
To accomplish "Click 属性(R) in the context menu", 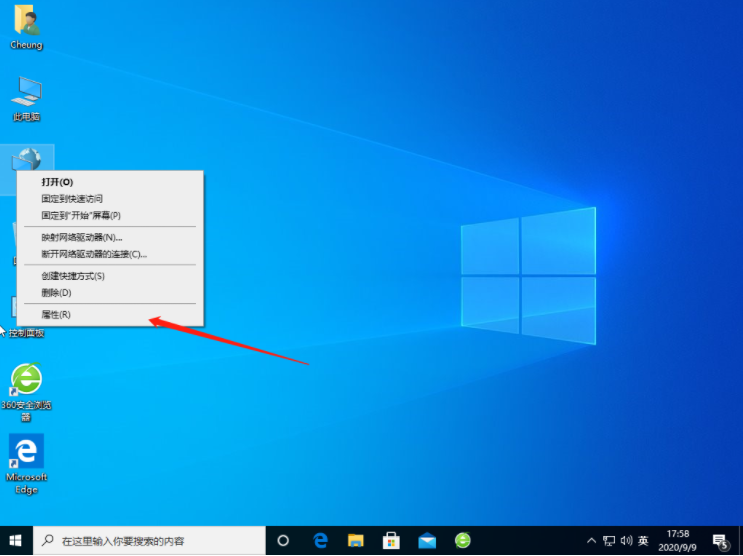I will [56, 315].
